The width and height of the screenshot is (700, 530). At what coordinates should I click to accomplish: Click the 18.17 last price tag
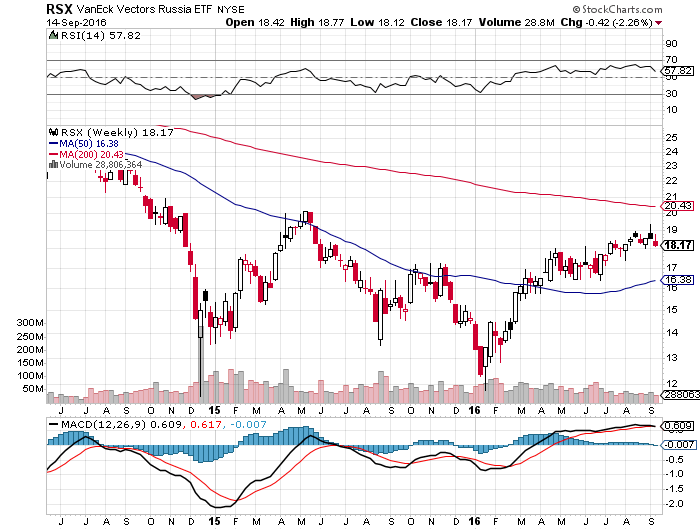coord(678,245)
